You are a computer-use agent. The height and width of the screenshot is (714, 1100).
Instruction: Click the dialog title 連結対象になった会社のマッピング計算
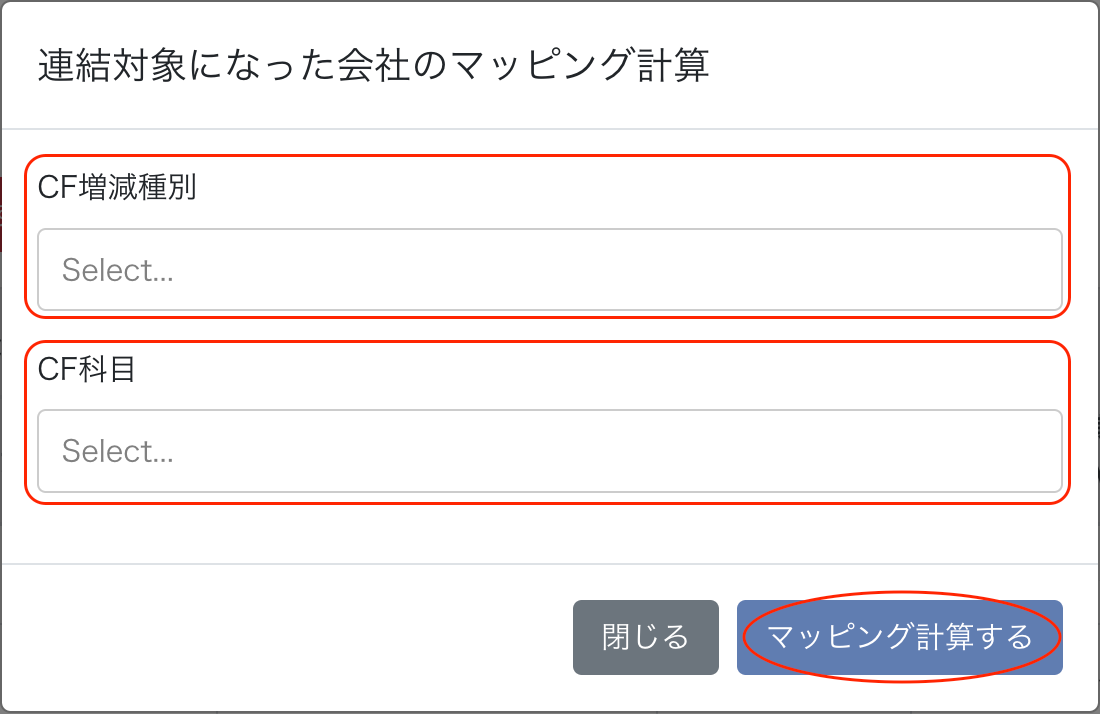[373, 67]
